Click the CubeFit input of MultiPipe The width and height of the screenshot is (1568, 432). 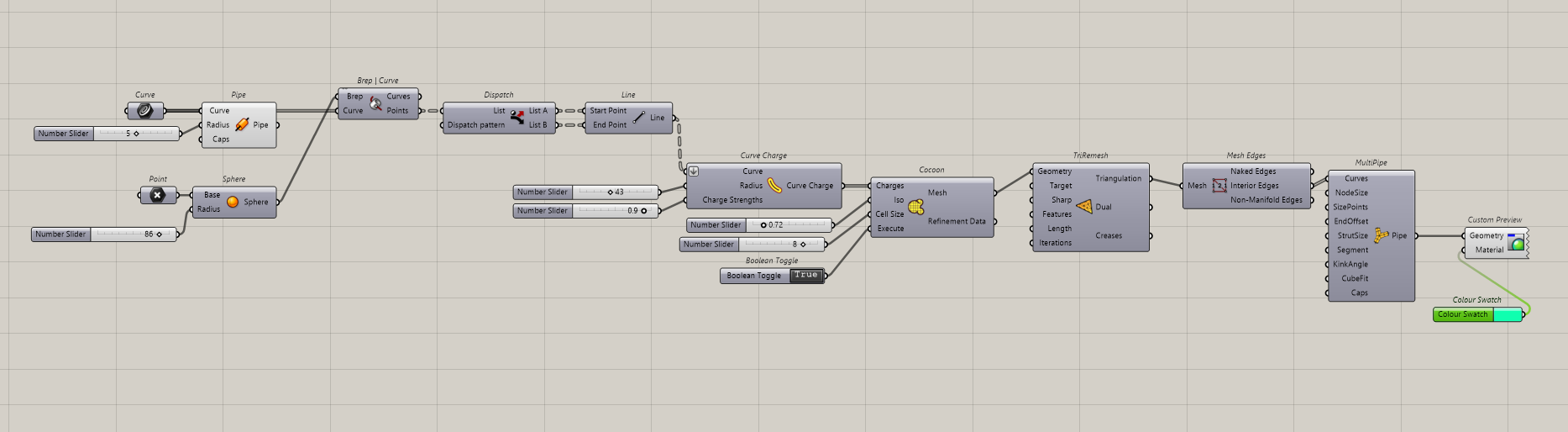(1355, 279)
